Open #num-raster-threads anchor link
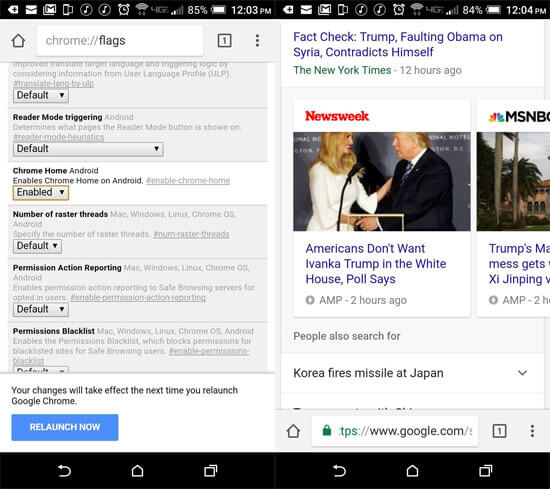The height and width of the screenshot is (489, 550). point(191,234)
